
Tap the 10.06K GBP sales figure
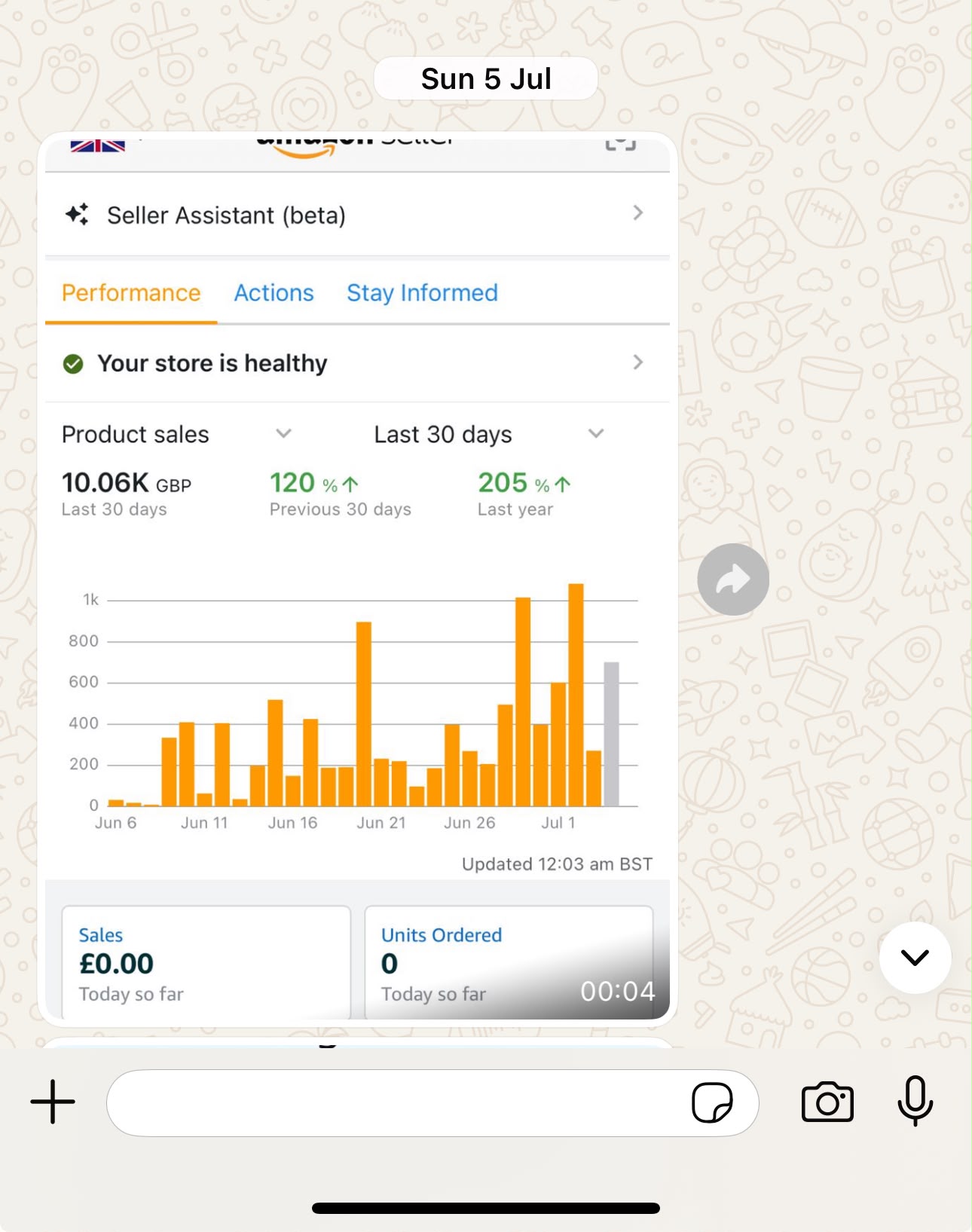(x=127, y=483)
